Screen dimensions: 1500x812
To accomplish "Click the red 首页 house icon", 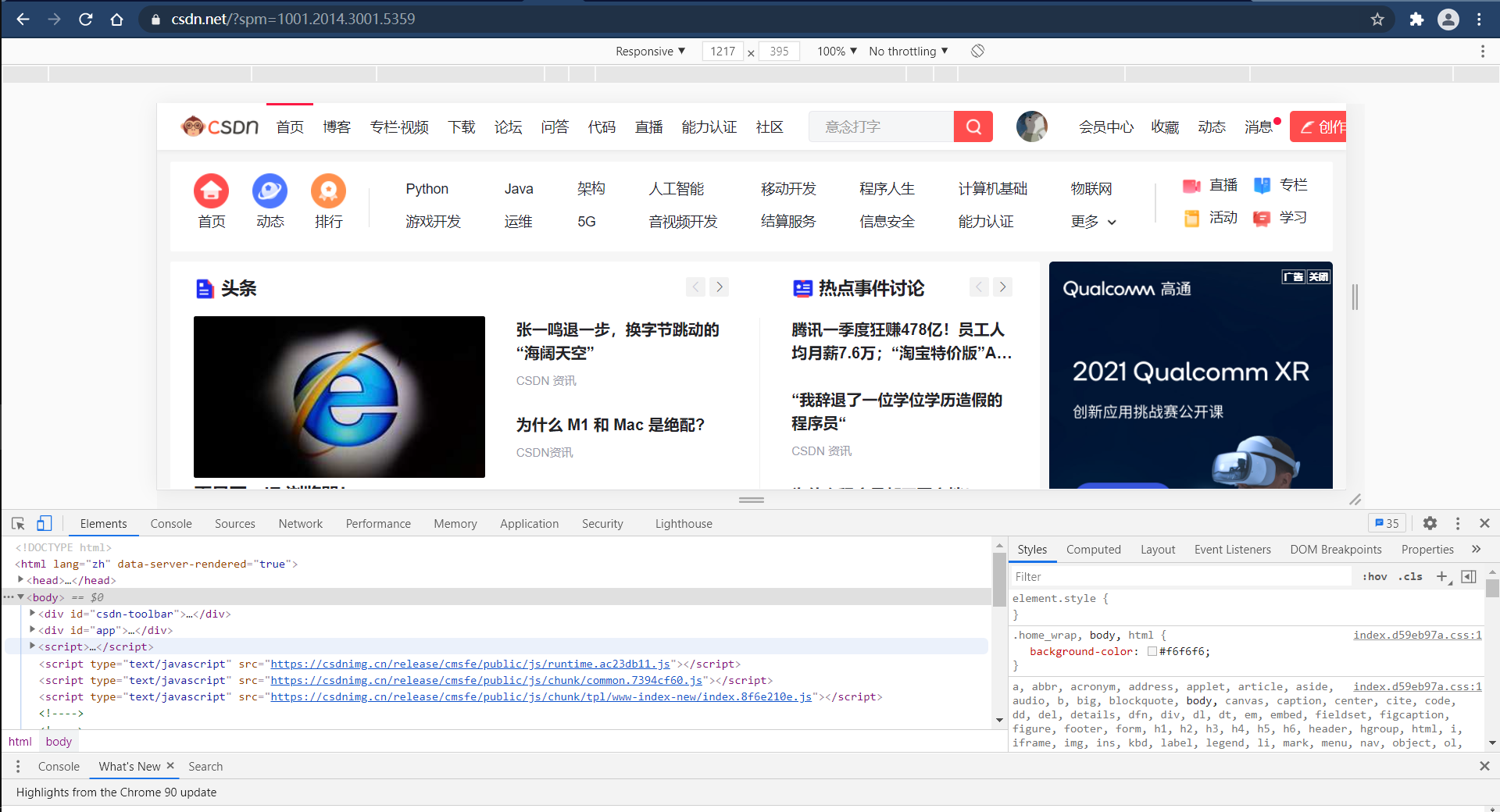I will (211, 191).
